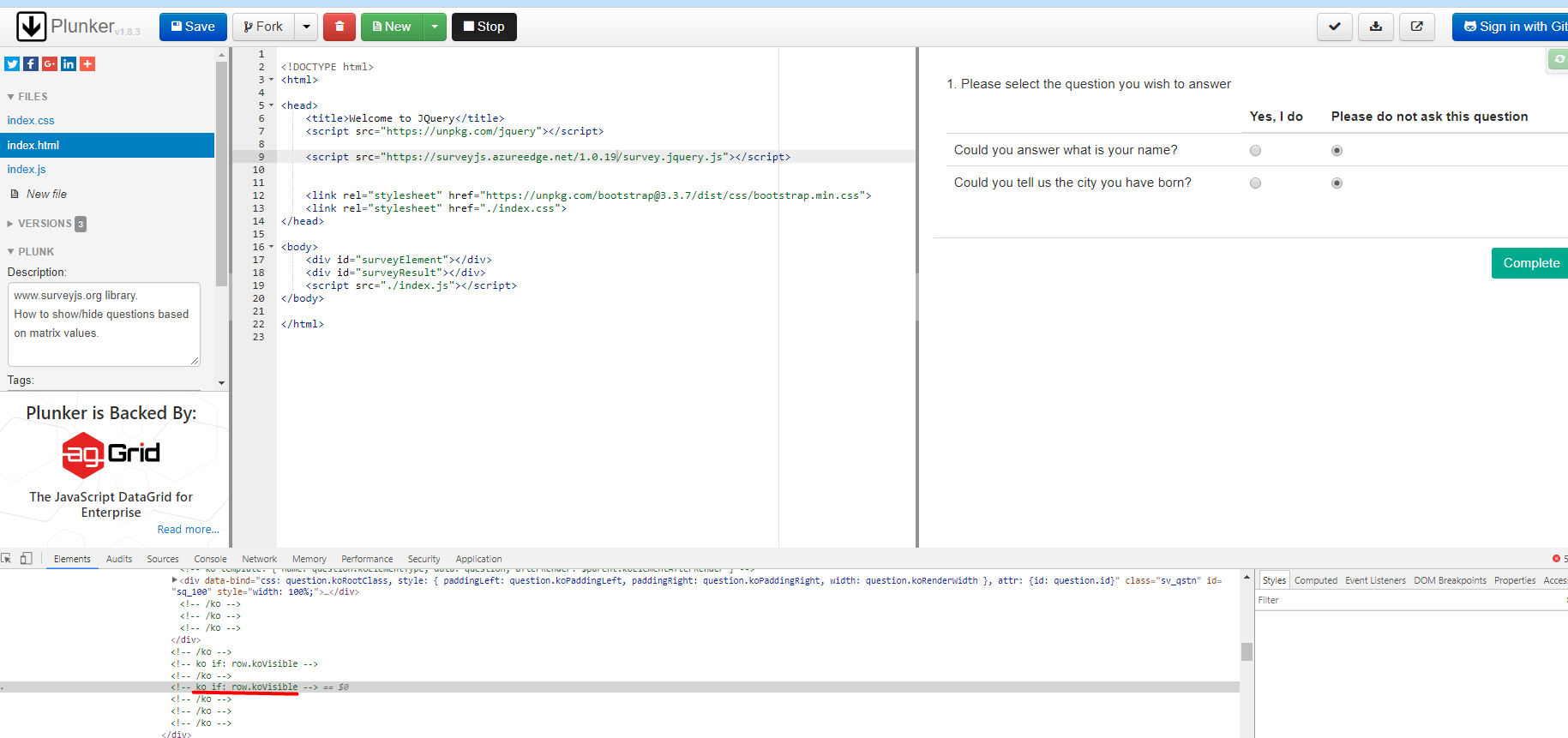The image size is (1568, 738).
Task: Open the Read more link
Action: pyautogui.click(x=188, y=530)
